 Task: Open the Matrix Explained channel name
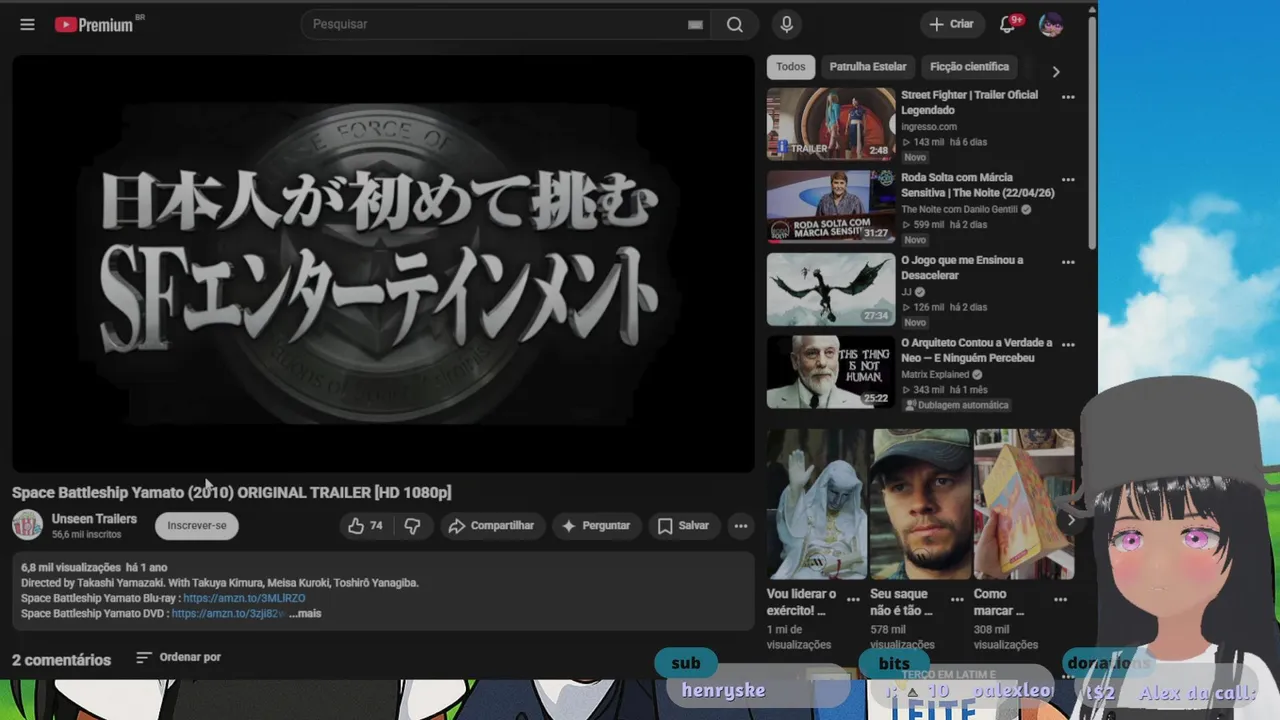coord(935,374)
